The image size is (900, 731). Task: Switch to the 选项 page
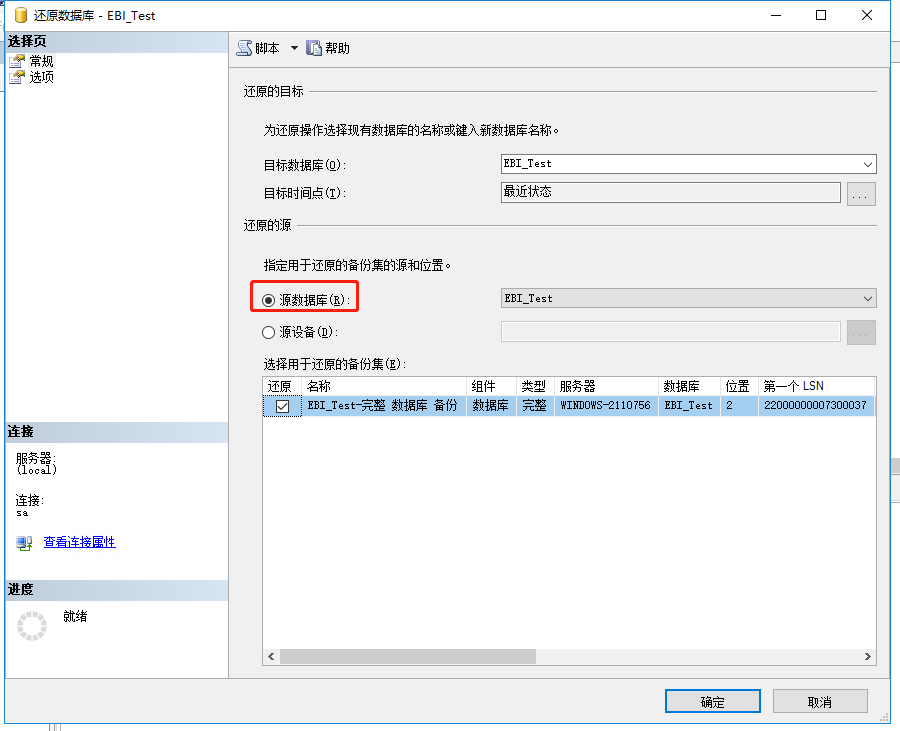(42, 76)
